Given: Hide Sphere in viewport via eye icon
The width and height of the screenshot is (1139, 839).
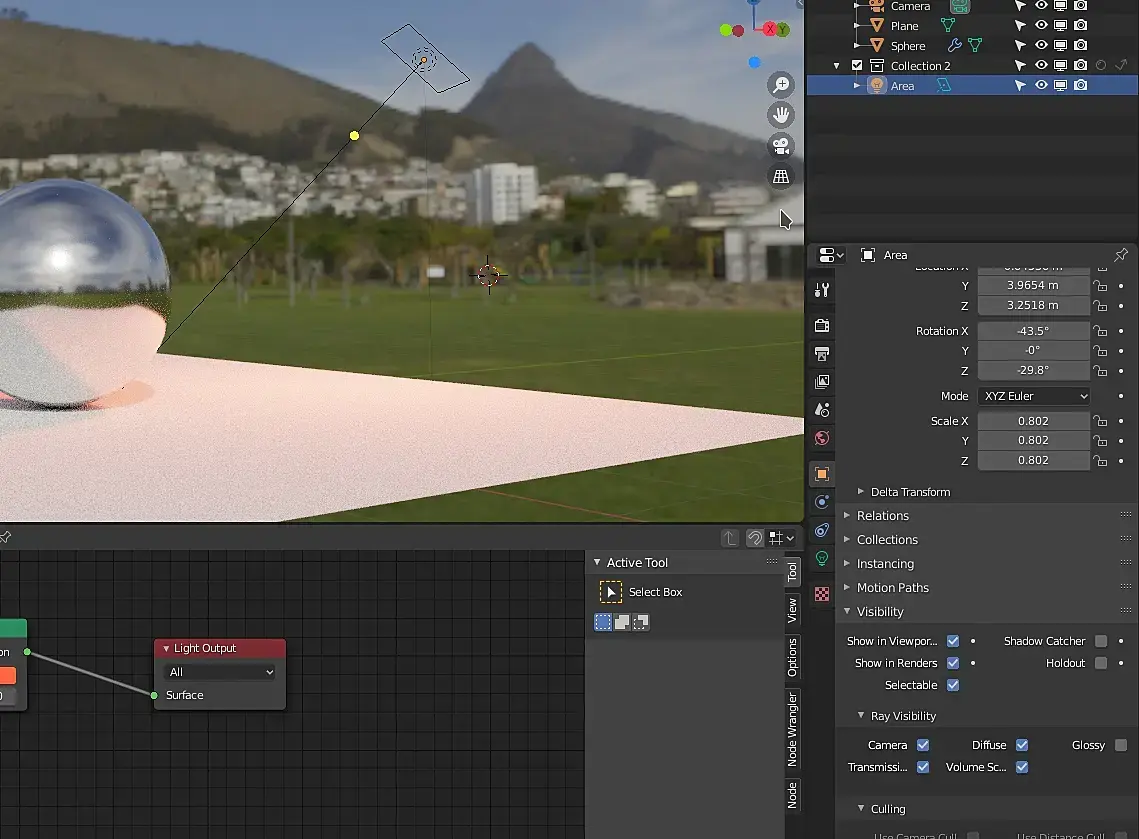Looking at the screenshot, I should [x=1041, y=45].
